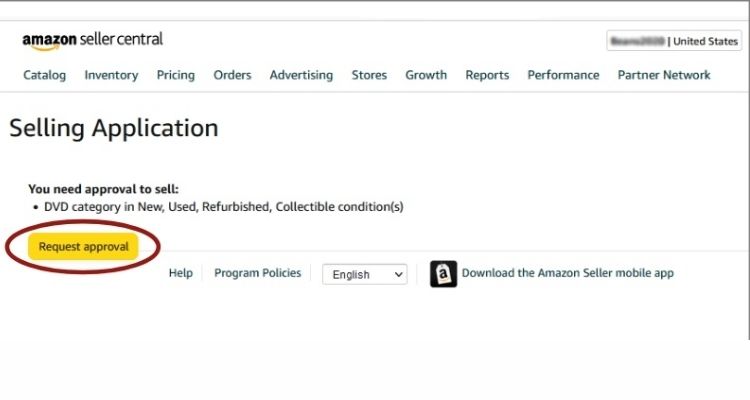Click the DVD category conditions line

[x=223, y=207]
